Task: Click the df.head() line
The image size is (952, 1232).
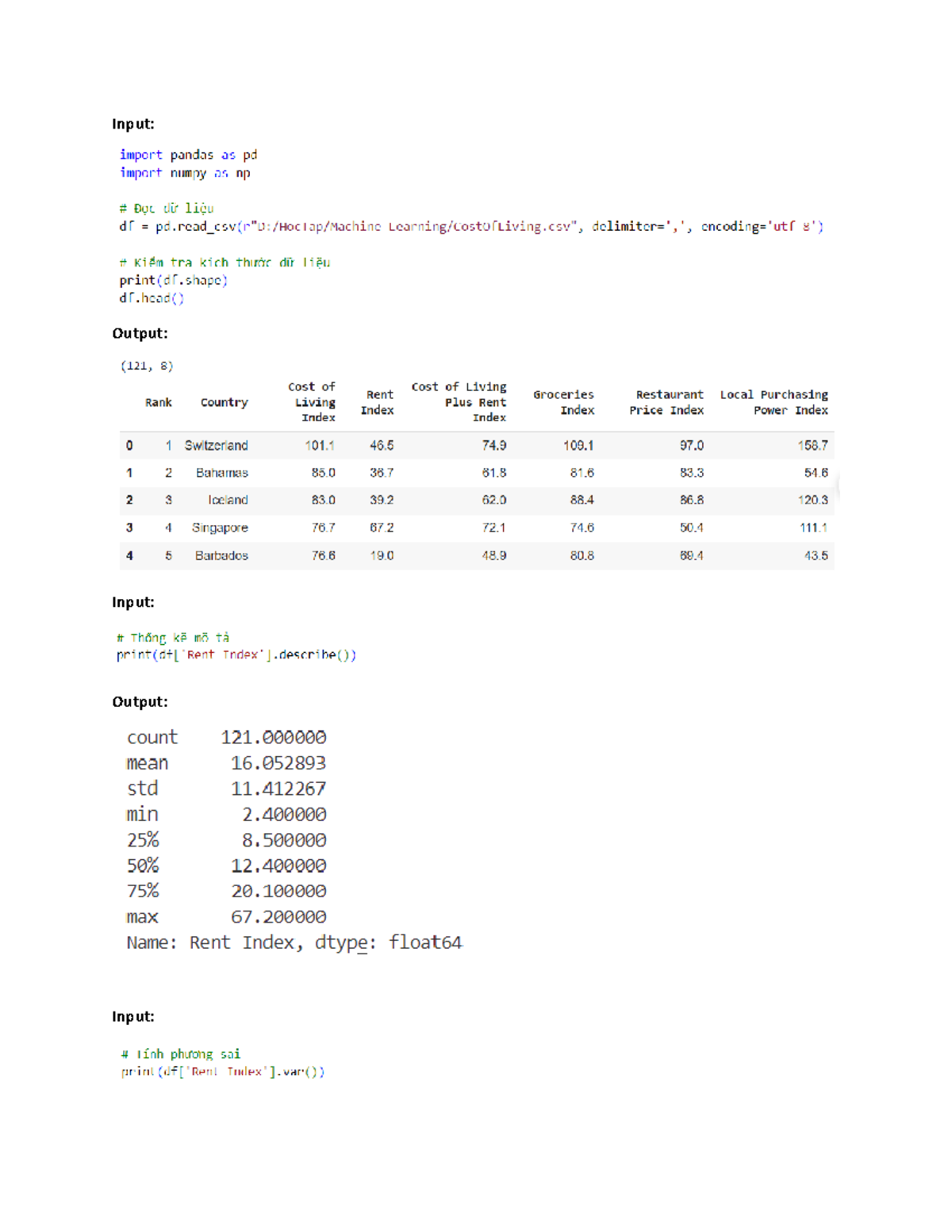Action: click(x=152, y=298)
